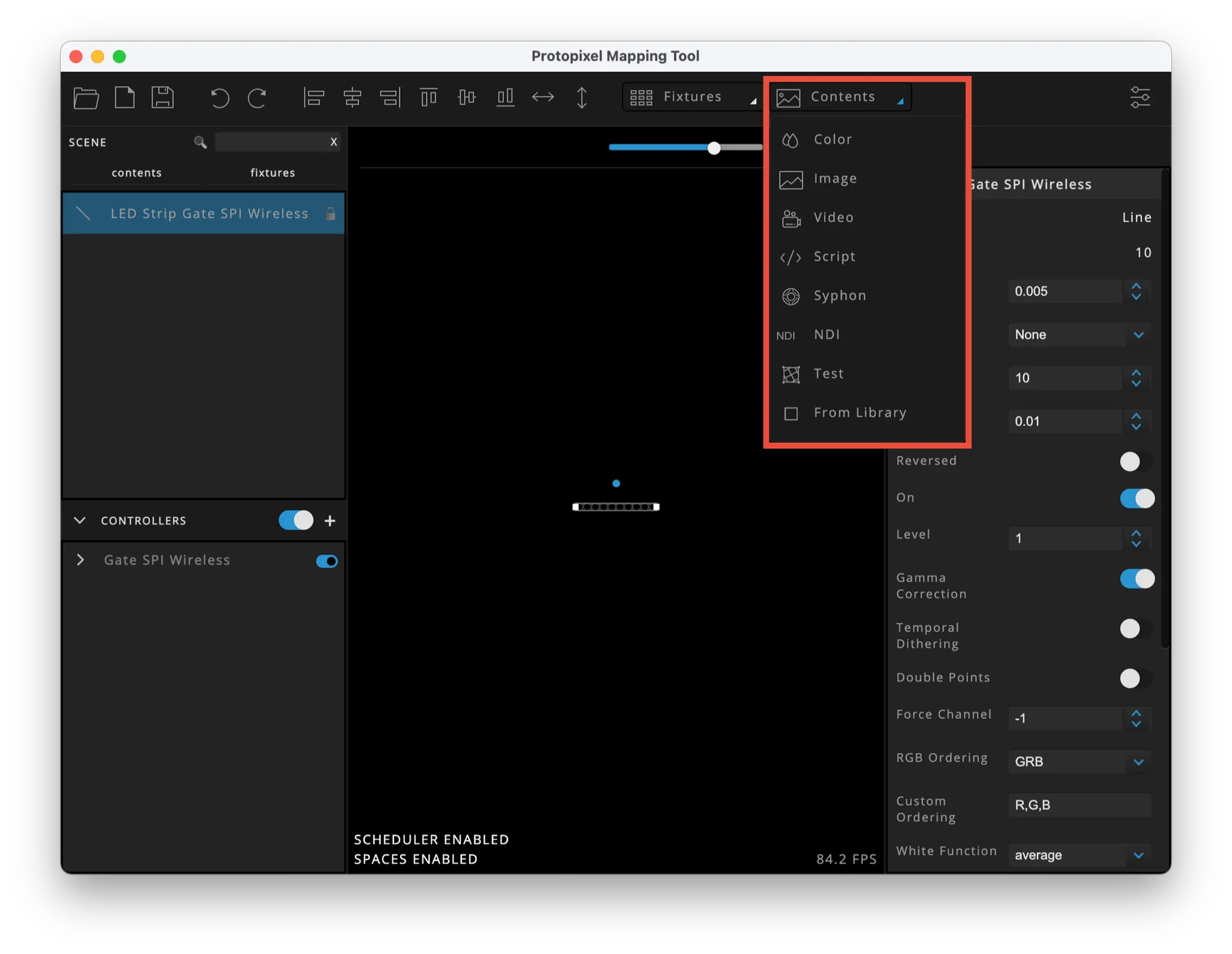Toggle the Controllers master switch

pos(296,520)
